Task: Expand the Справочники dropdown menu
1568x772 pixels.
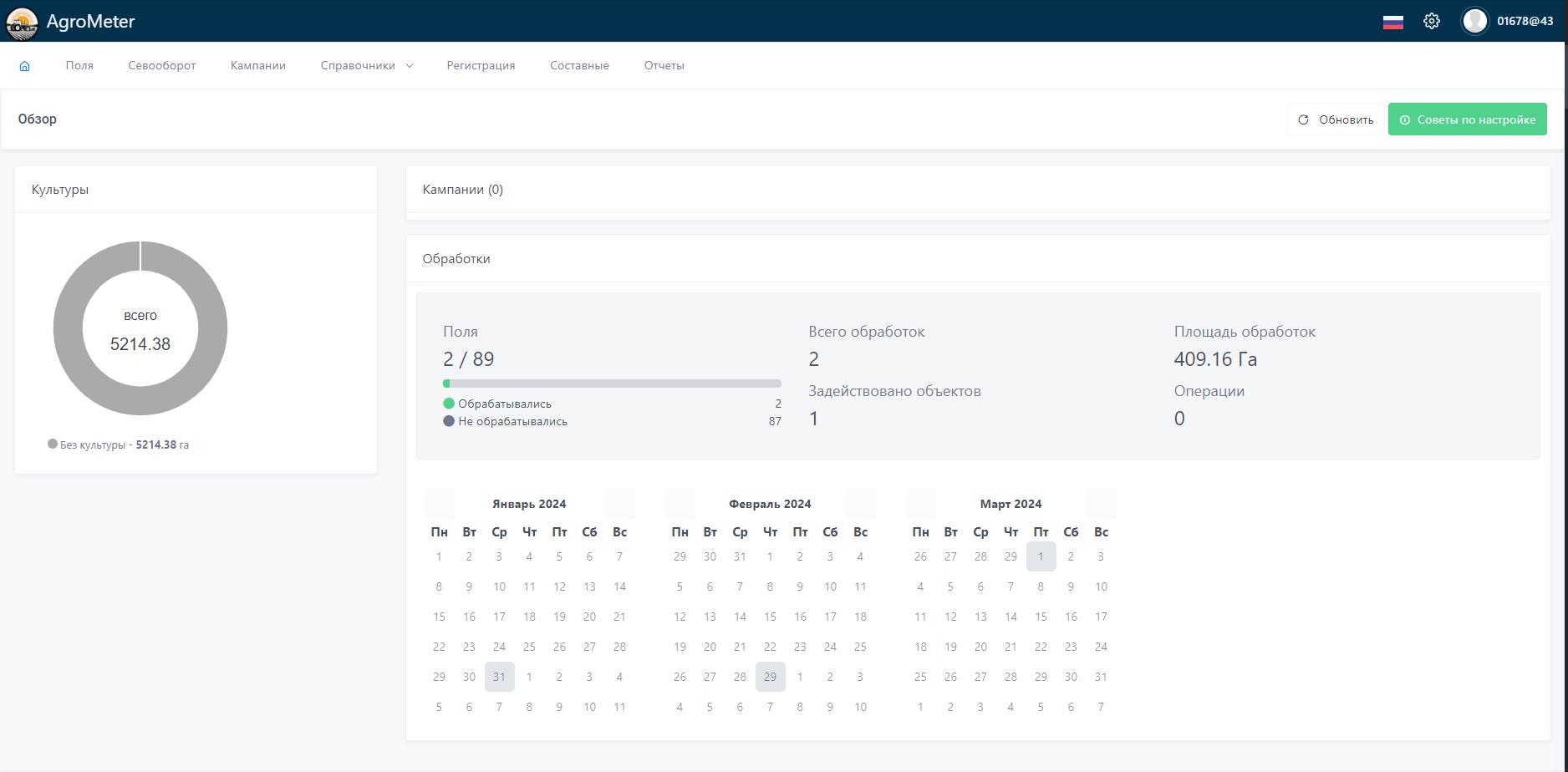Action: tap(366, 66)
